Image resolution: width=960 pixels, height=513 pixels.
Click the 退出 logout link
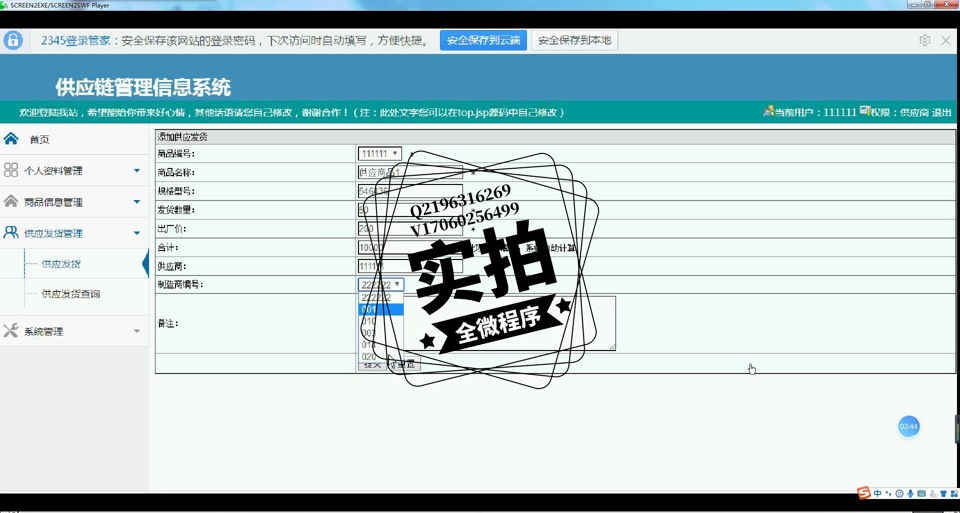click(x=942, y=113)
